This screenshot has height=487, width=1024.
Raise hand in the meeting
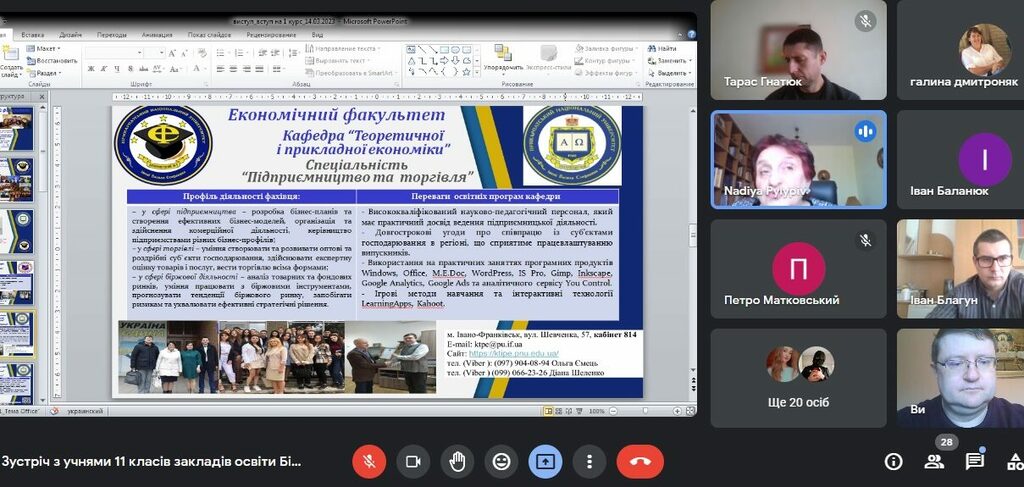(457, 461)
